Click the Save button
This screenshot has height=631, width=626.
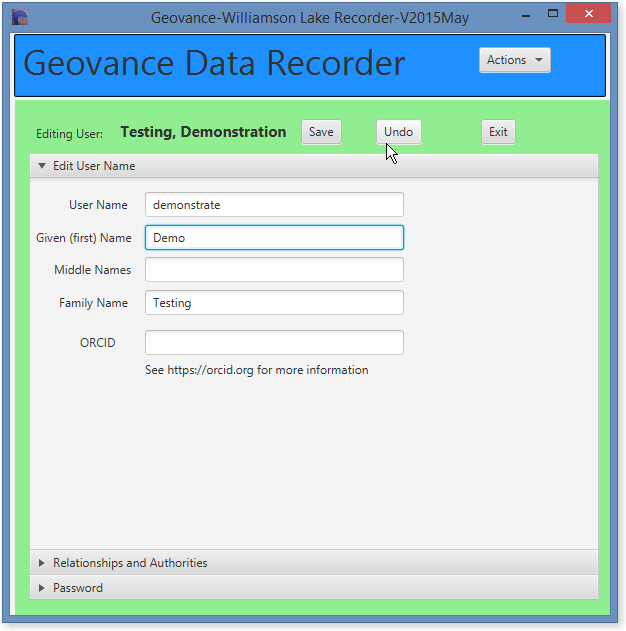321,132
